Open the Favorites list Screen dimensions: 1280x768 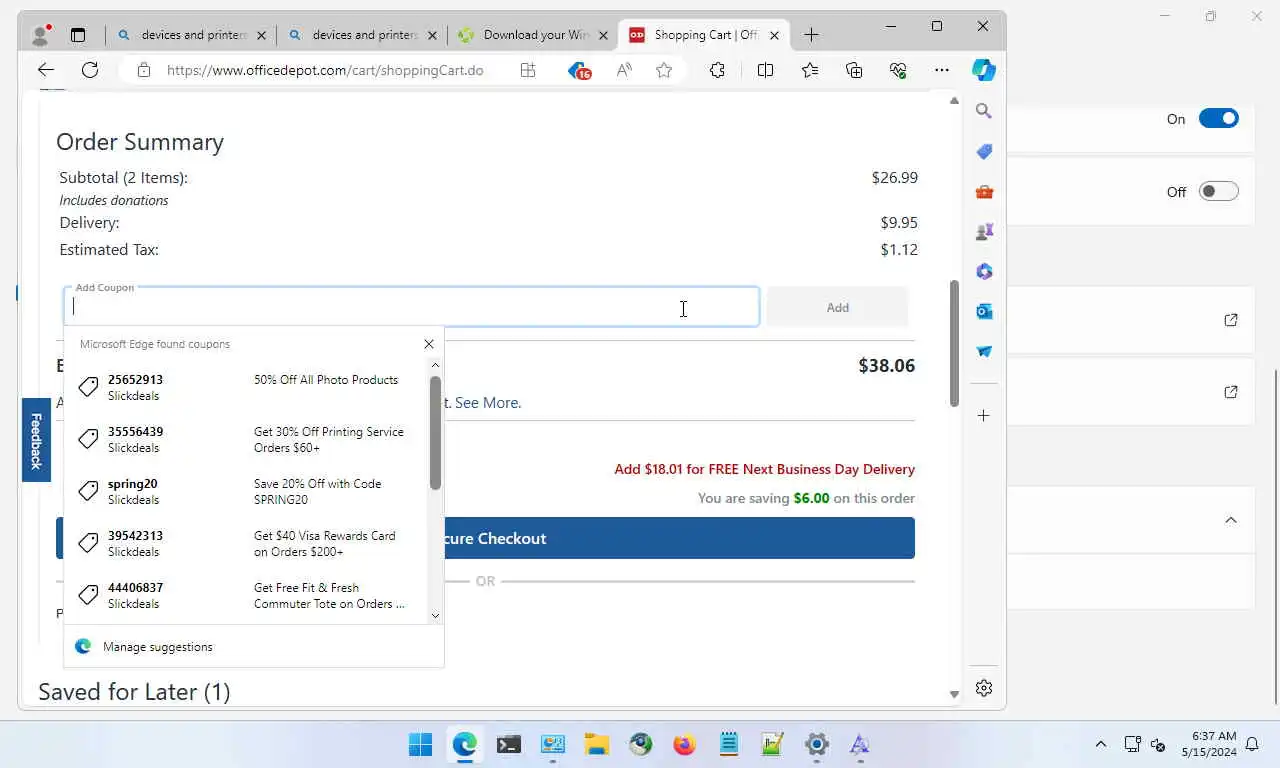(810, 70)
